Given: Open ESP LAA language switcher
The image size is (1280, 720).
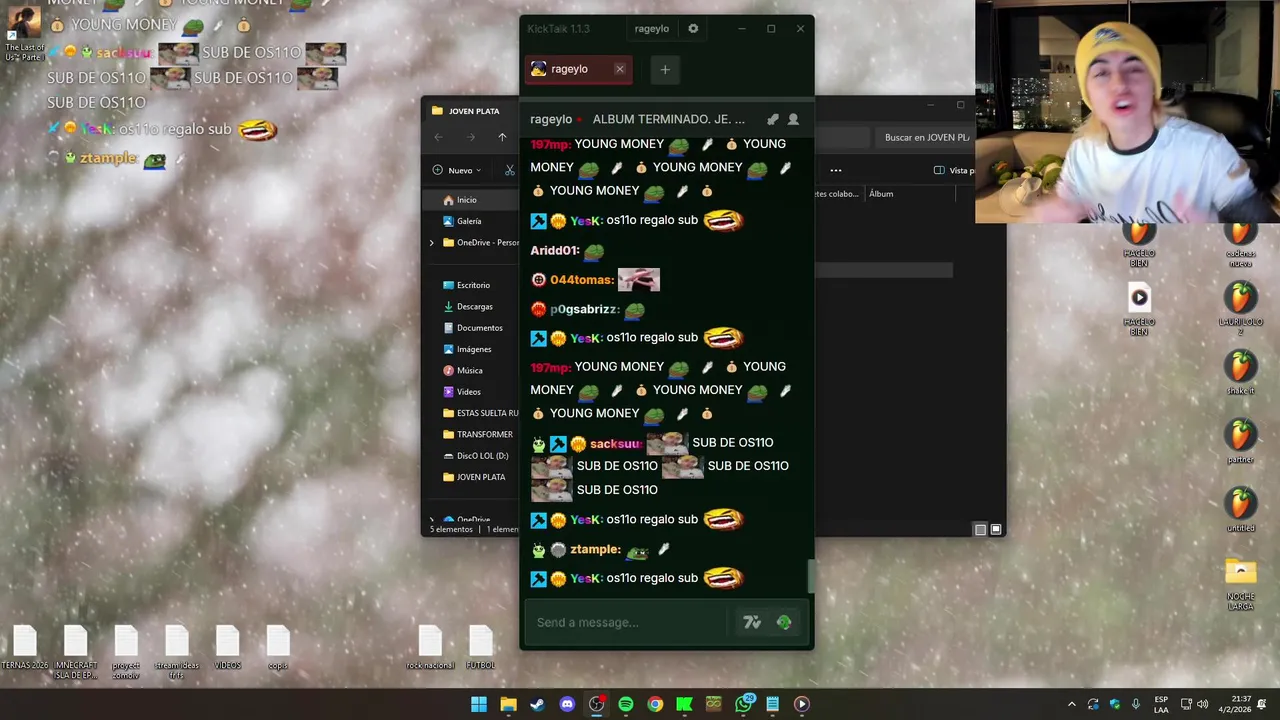Looking at the screenshot, I should [x=1161, y=704].
